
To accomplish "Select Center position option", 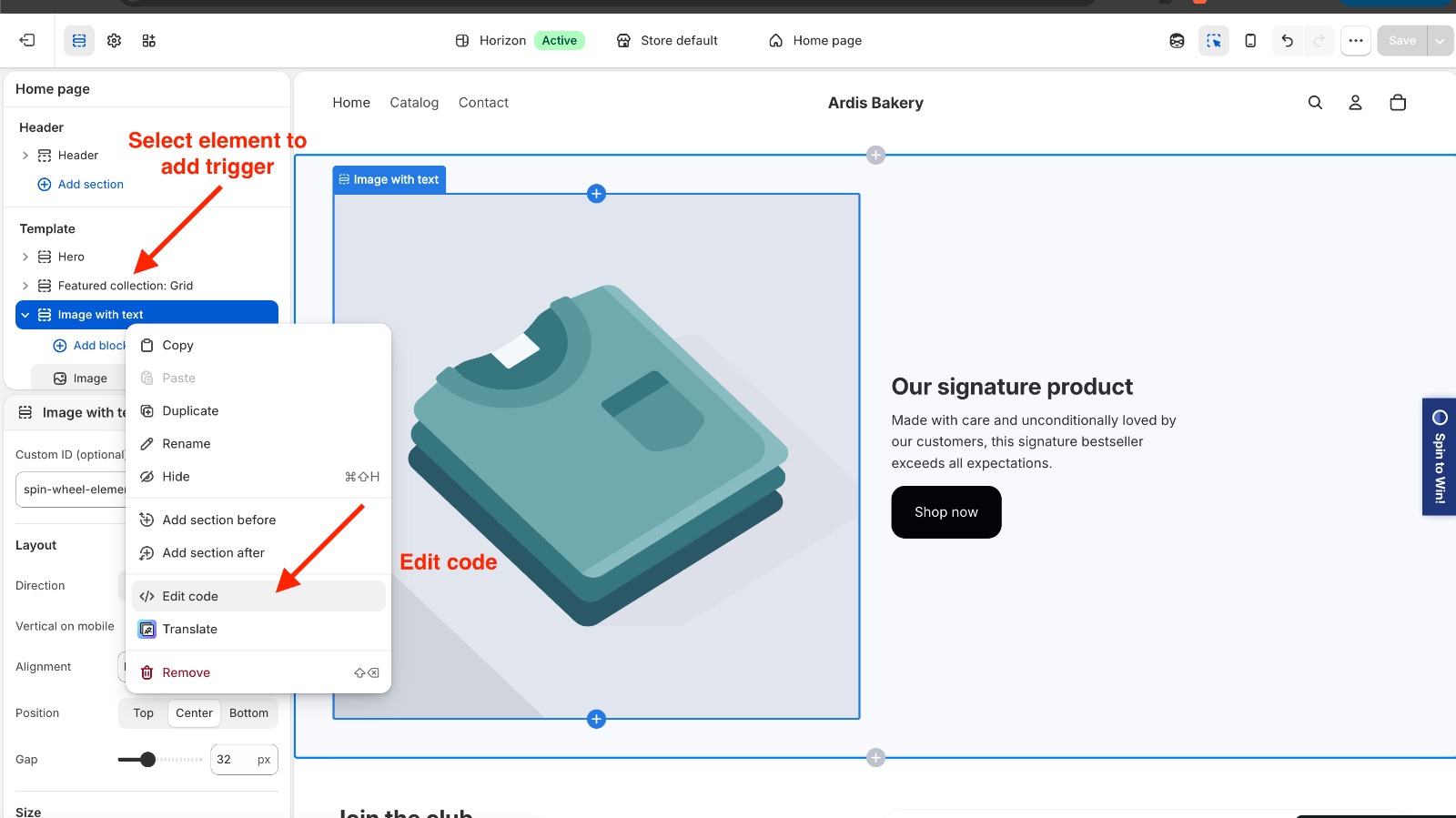I will [x=194, y=713].
